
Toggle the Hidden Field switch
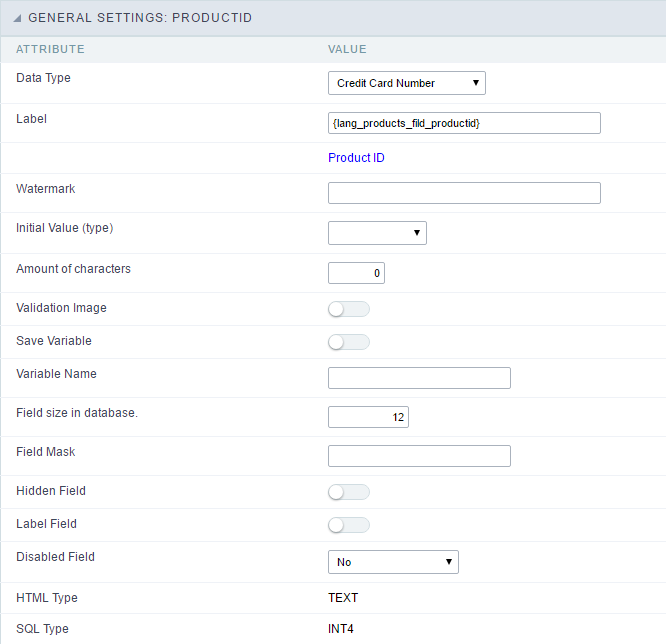click(349, 492)
